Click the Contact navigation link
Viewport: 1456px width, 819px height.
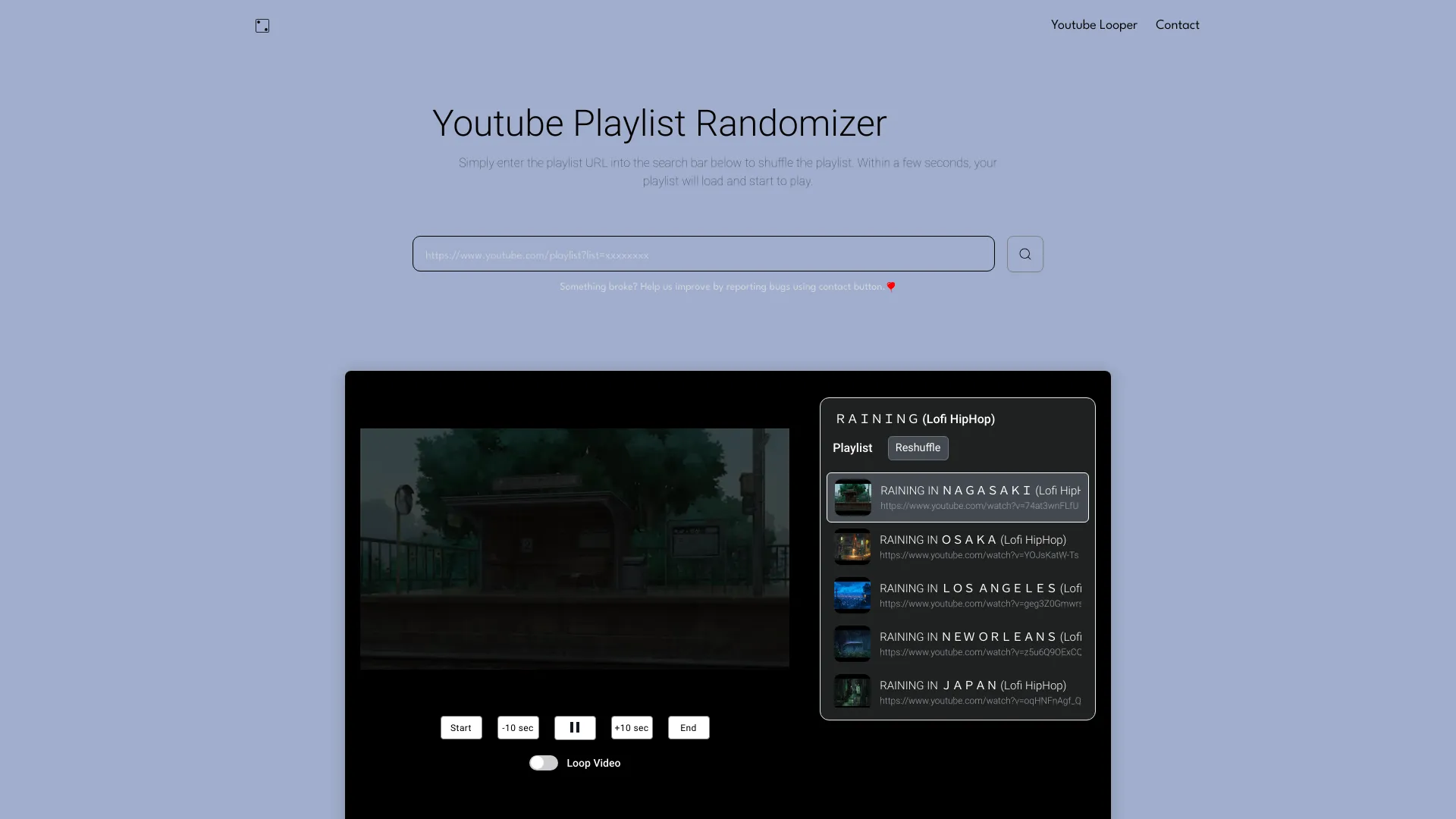tap(1177, 25)
